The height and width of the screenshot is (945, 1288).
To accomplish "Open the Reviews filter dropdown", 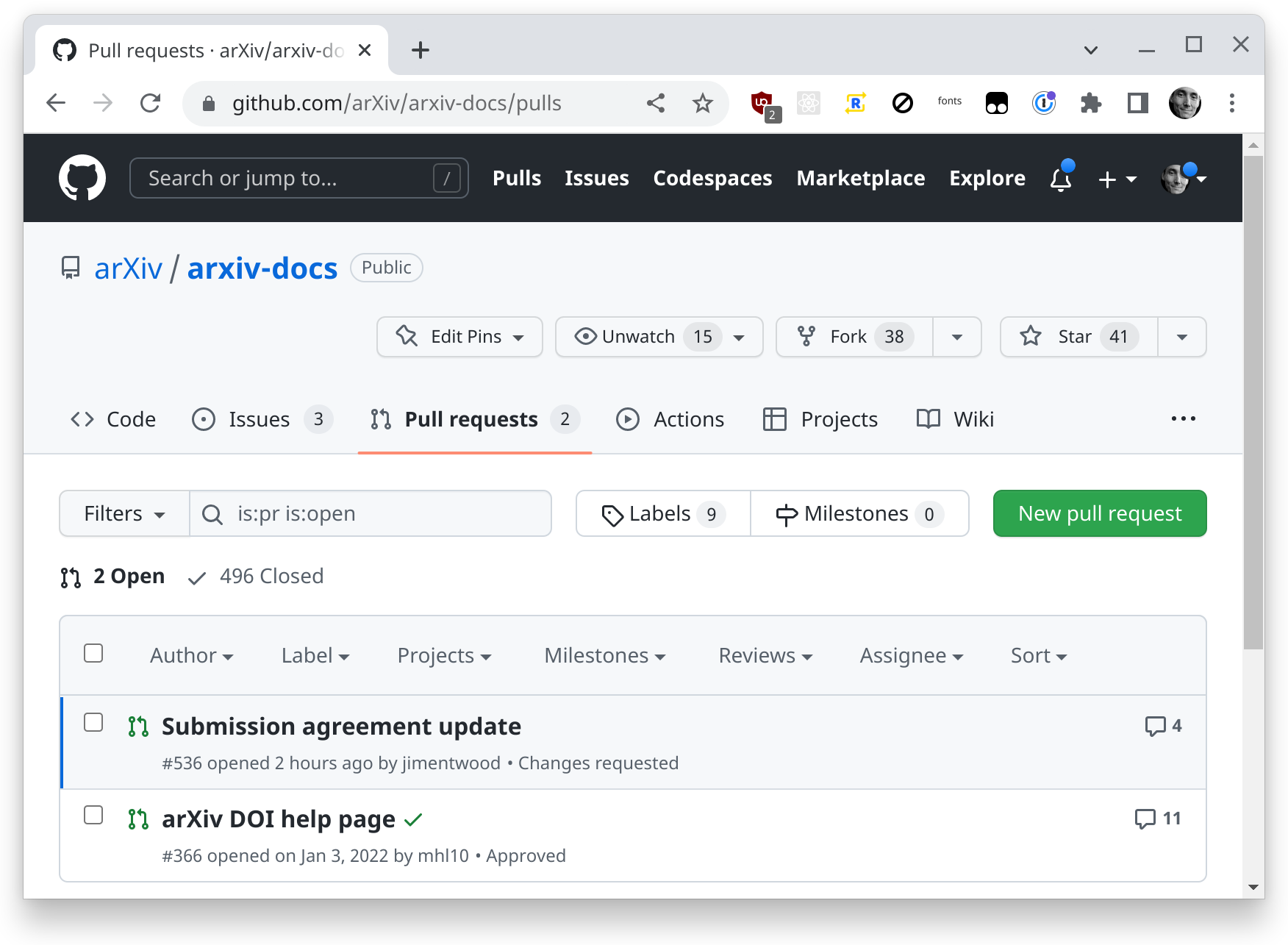I will tap(765, 655).
